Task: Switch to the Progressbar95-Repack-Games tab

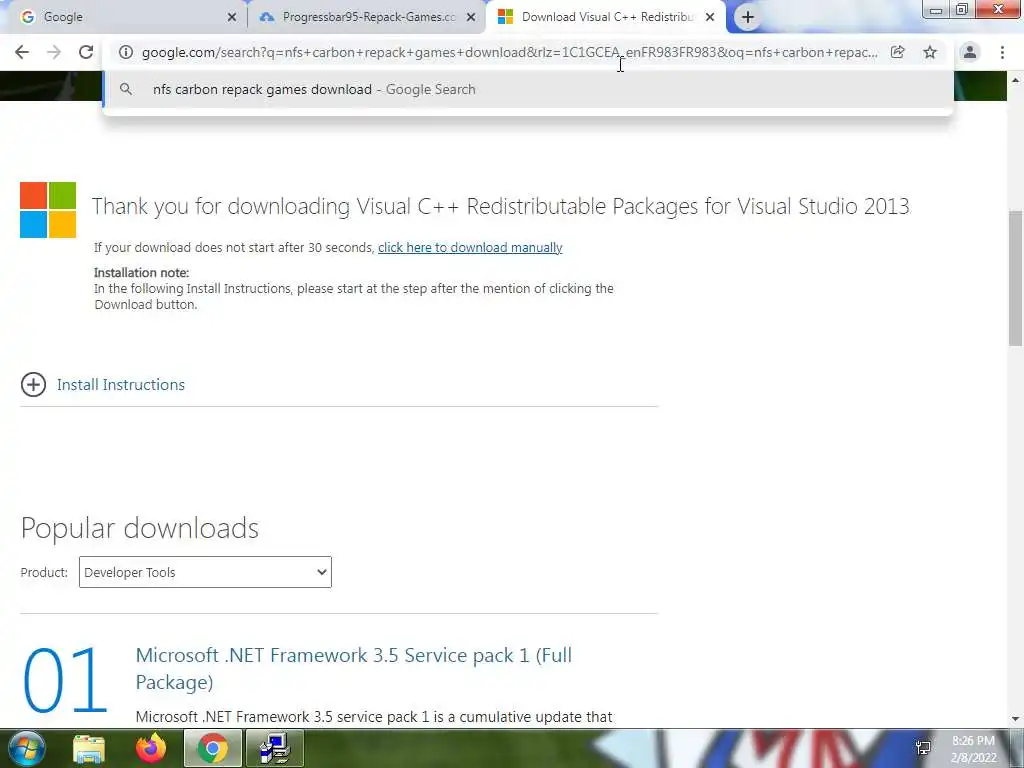Action: pyautogui.click(x=366, y=17)
